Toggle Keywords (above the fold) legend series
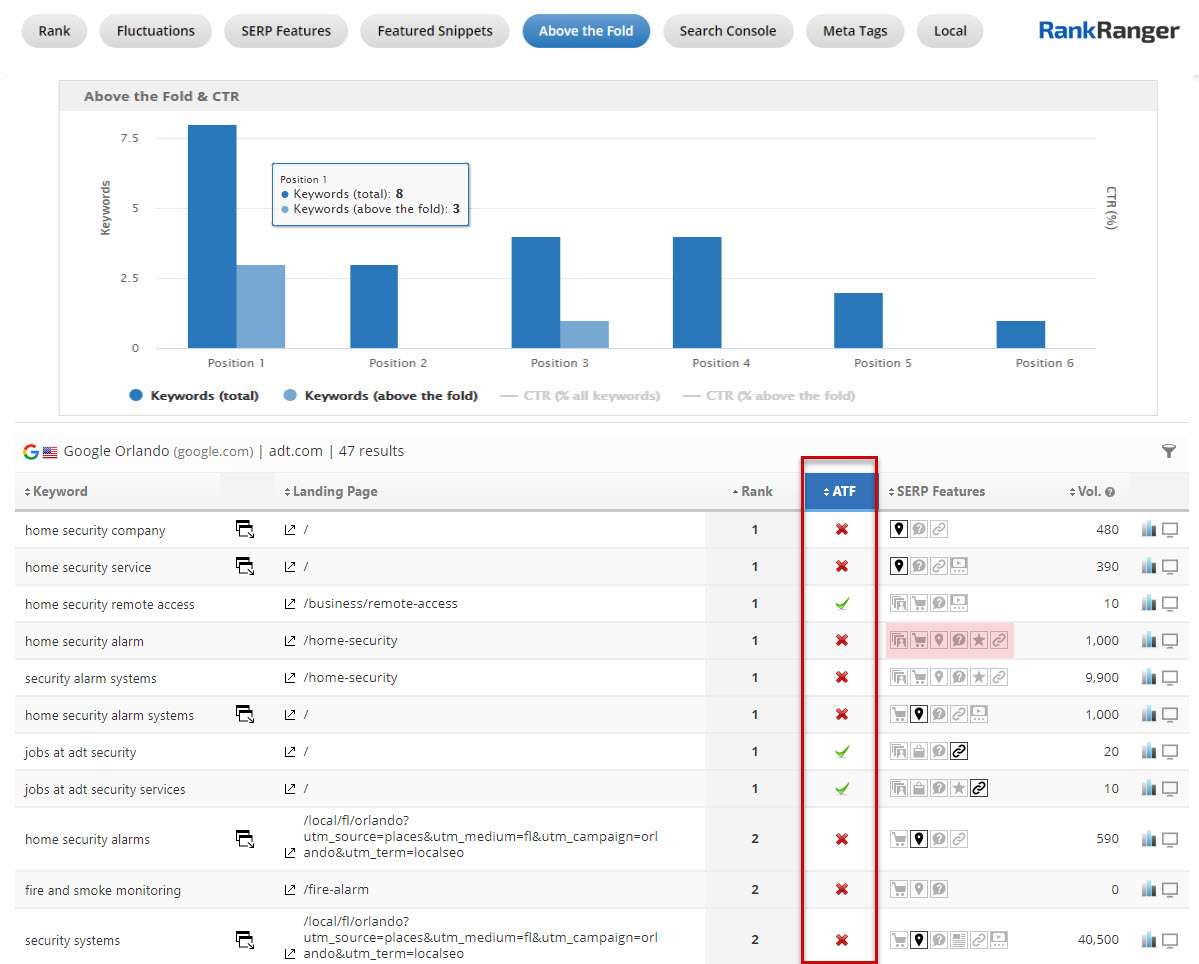 (x=381, y=396)
